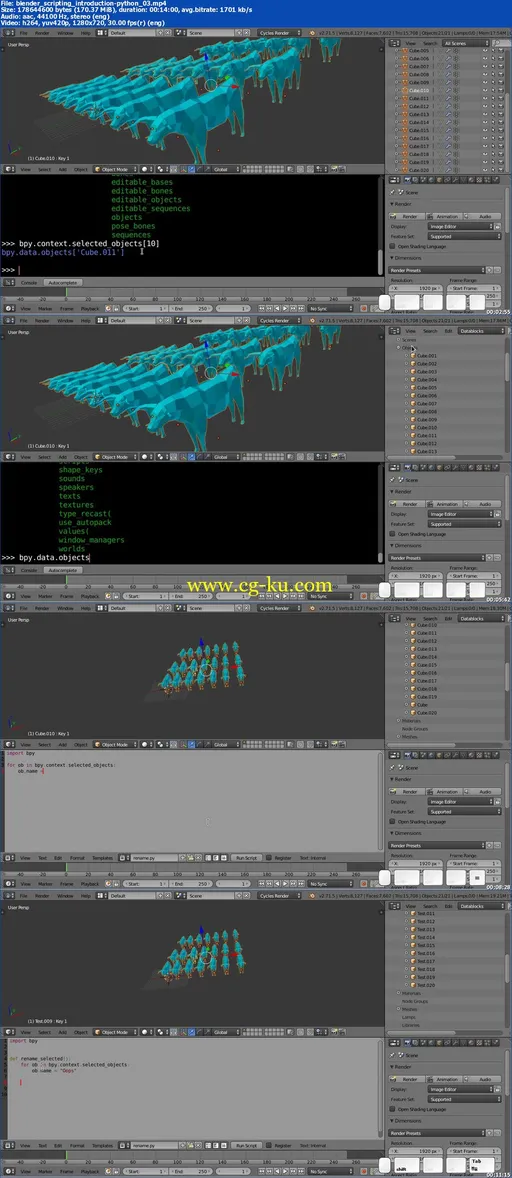Click Cube.003 object icon in the 00:05:42 outliner
512x1178 pixels.
point(414,372)
